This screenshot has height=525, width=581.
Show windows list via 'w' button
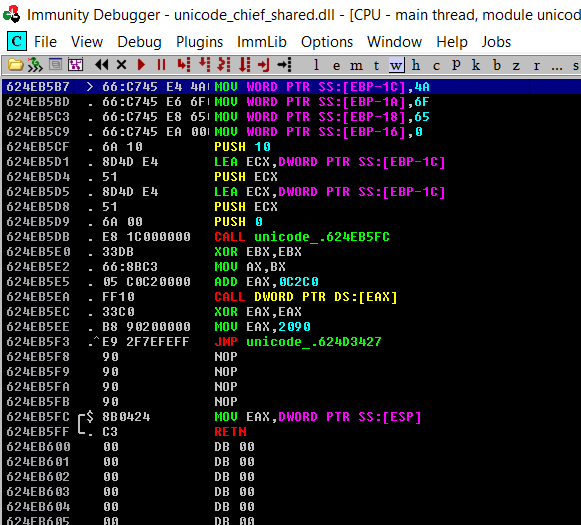(396, 65)
